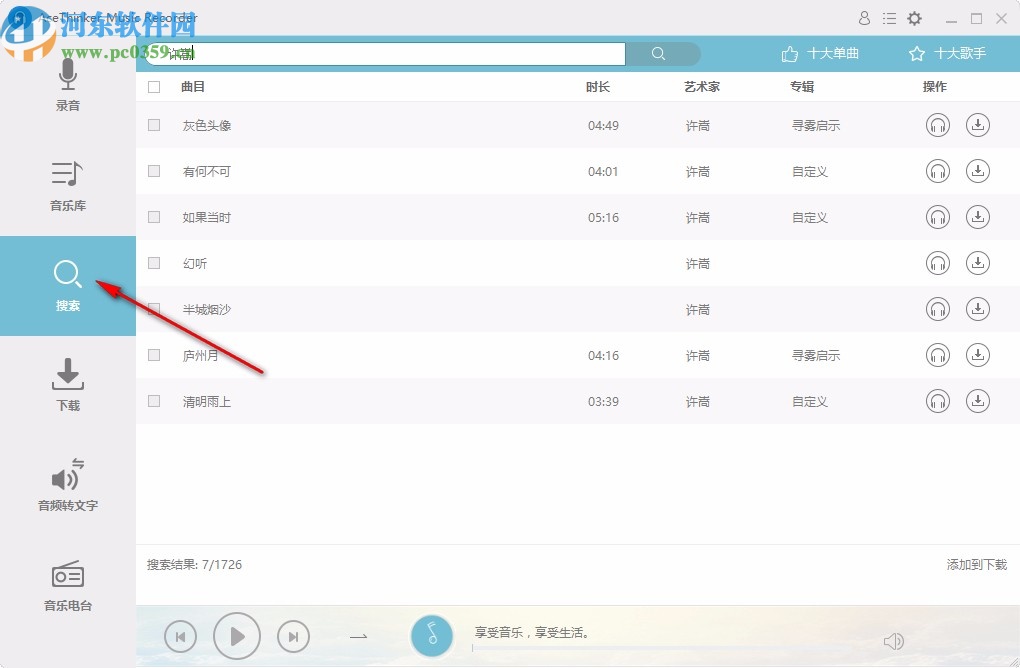Check the select-all box in the header
1020x668 pixels.
coord(154,86)
